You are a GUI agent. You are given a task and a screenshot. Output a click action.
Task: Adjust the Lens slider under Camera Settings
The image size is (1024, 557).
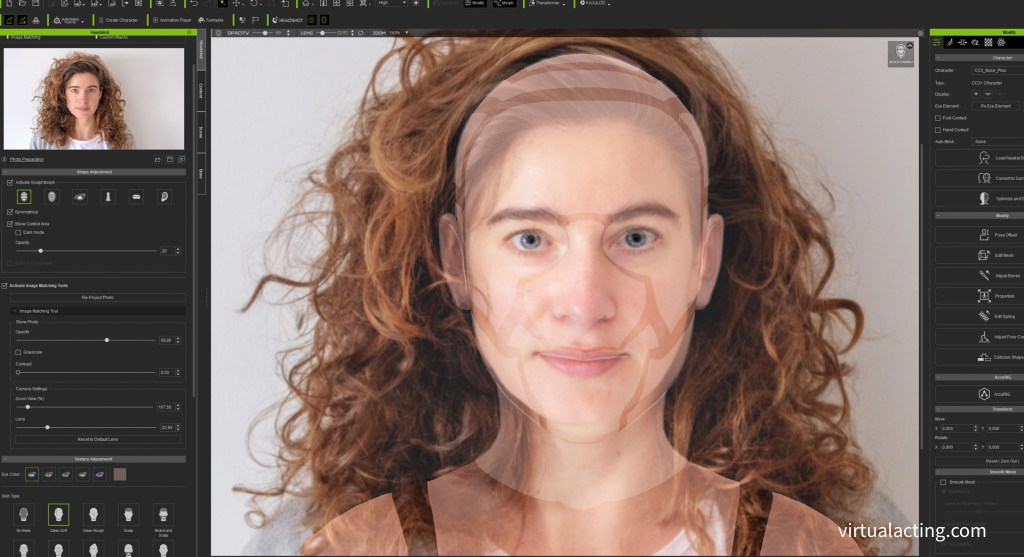tap(86, 427)
